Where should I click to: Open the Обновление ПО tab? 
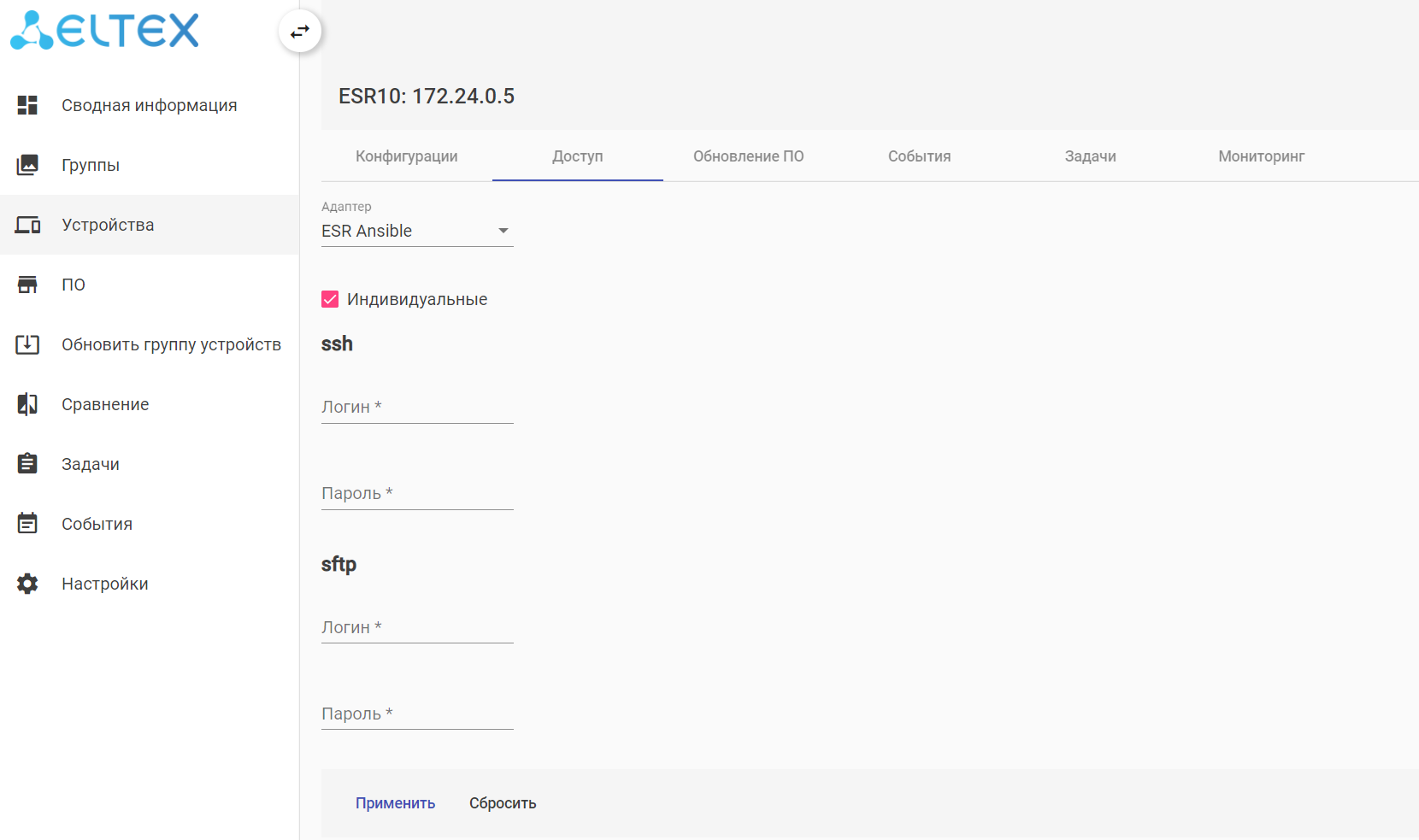click(748, 156)
